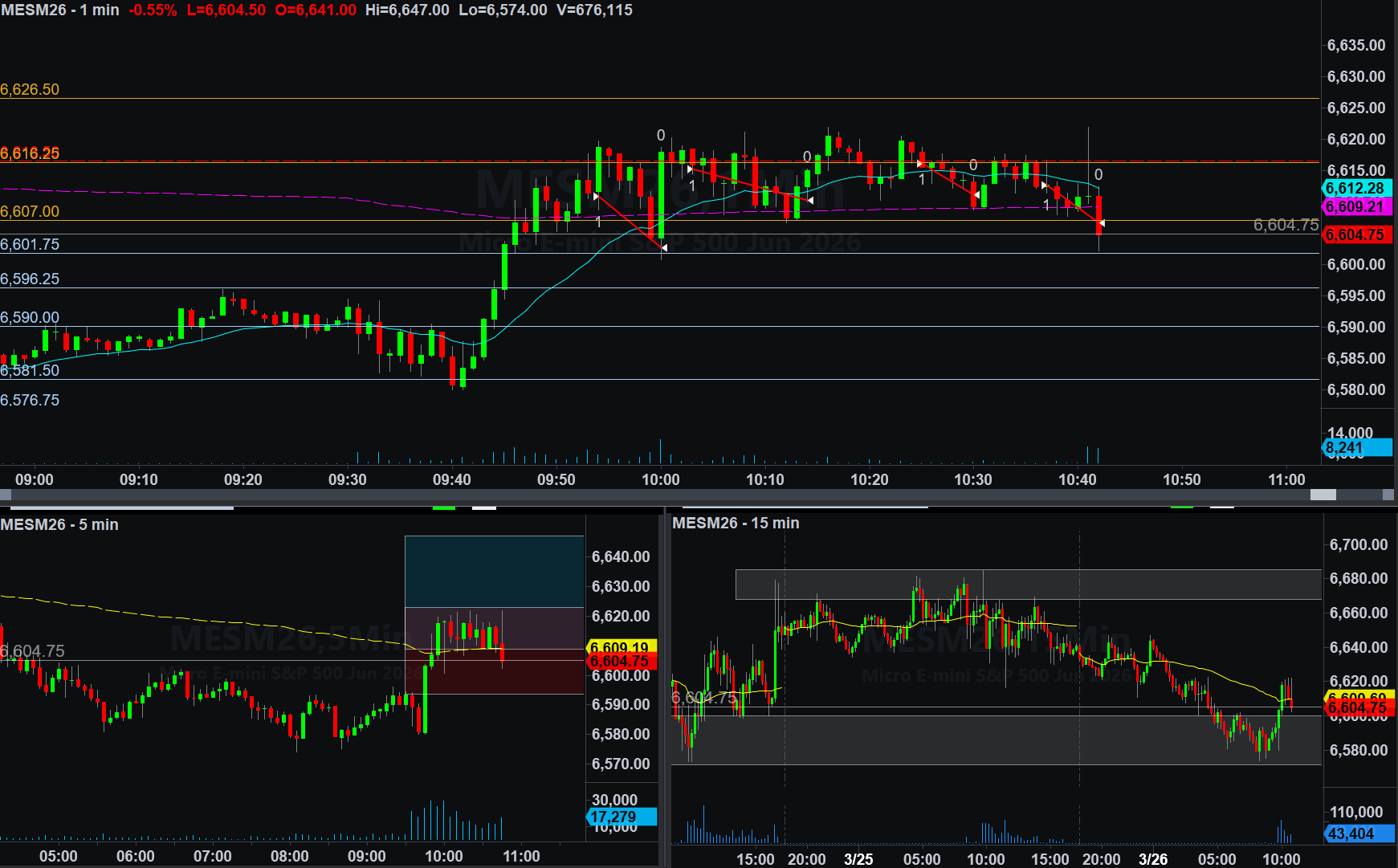Image resolution: width=1398 pixels, height=868 pixels.
Task: Select the 6,616.25 price level label
Action: tap(30, 153)
